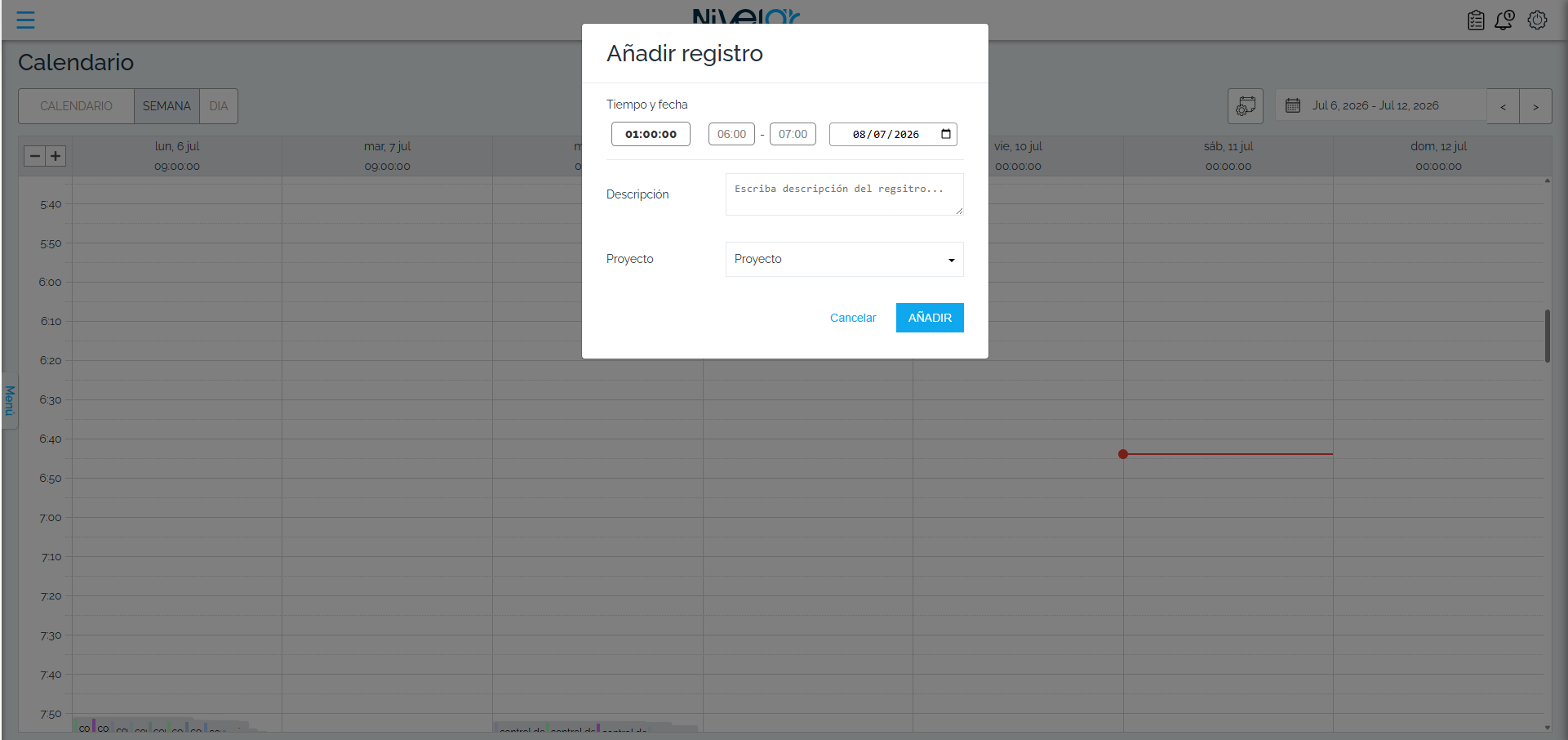Expand the side Menú tab
The height and width of the screenshot is (740, 1568).
pyautogui.click(x=10, y=400)
